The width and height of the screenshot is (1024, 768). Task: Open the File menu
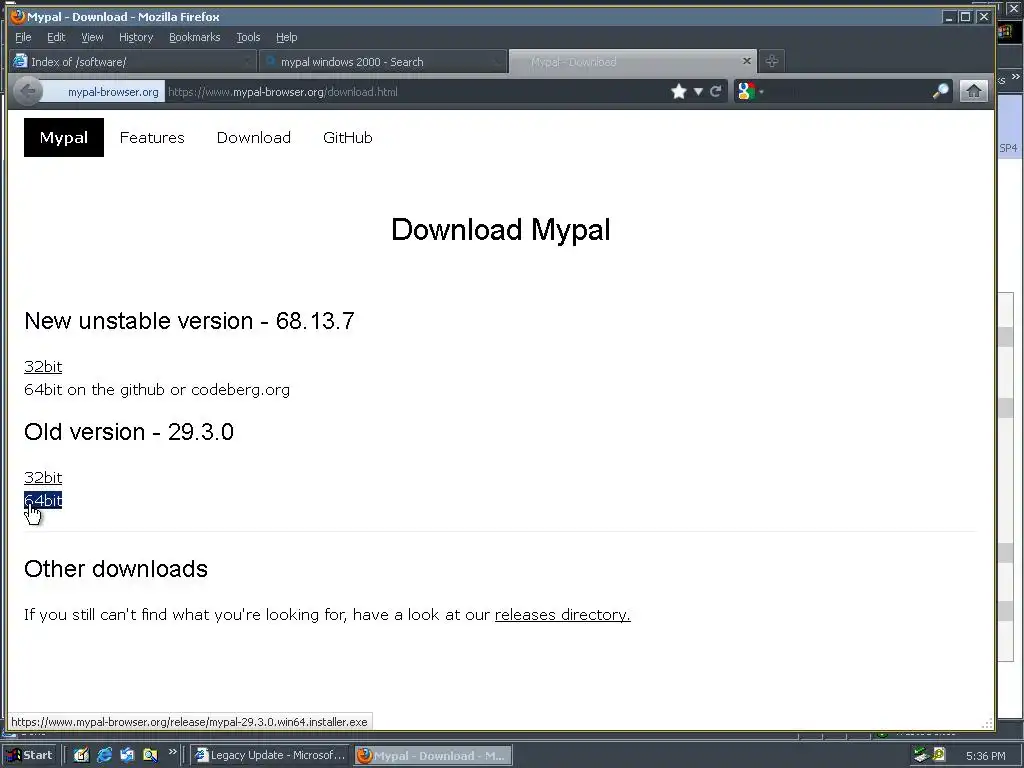23,37
